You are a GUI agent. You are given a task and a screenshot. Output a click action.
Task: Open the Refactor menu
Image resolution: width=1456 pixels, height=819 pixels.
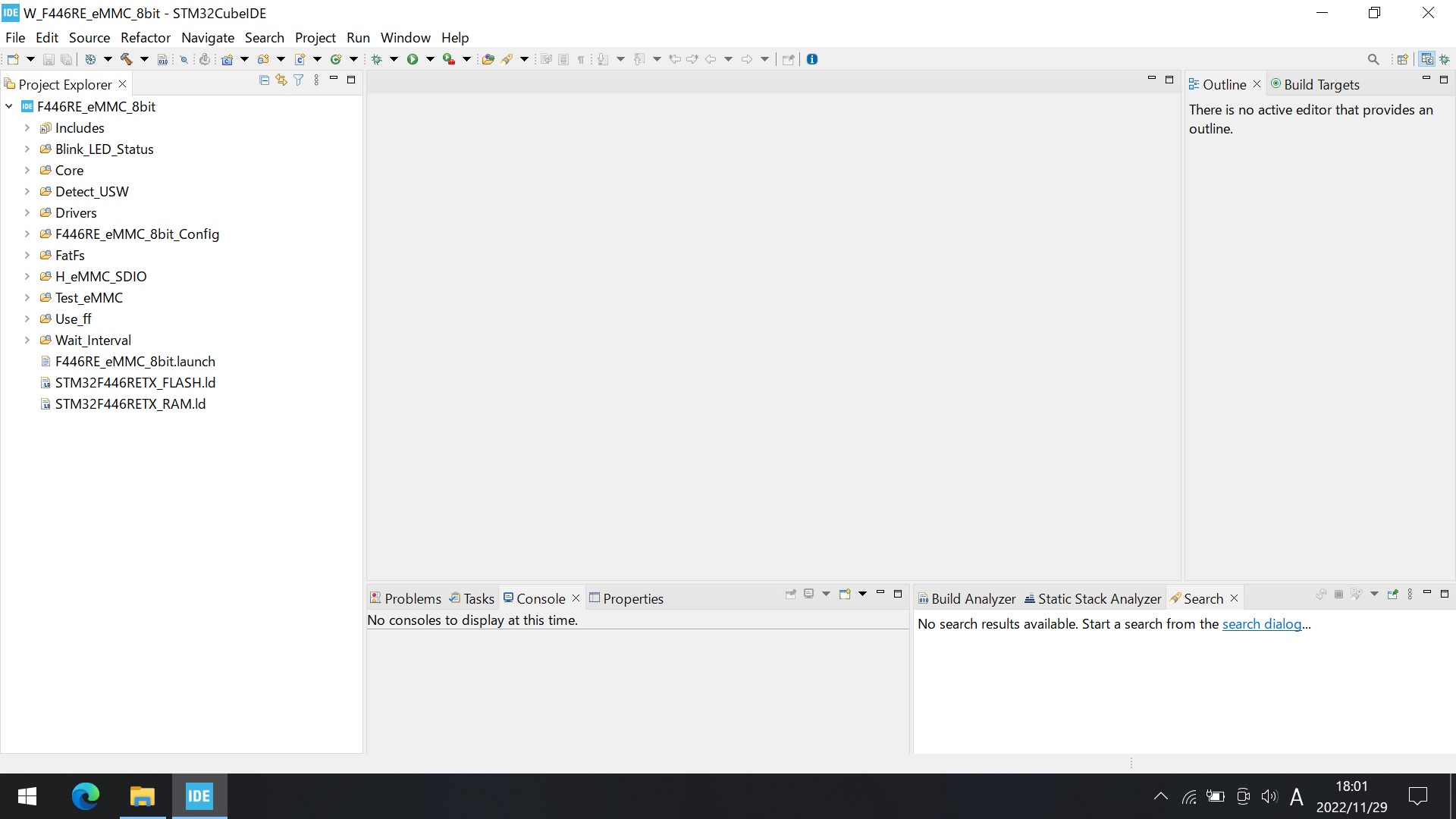point(146,37)
